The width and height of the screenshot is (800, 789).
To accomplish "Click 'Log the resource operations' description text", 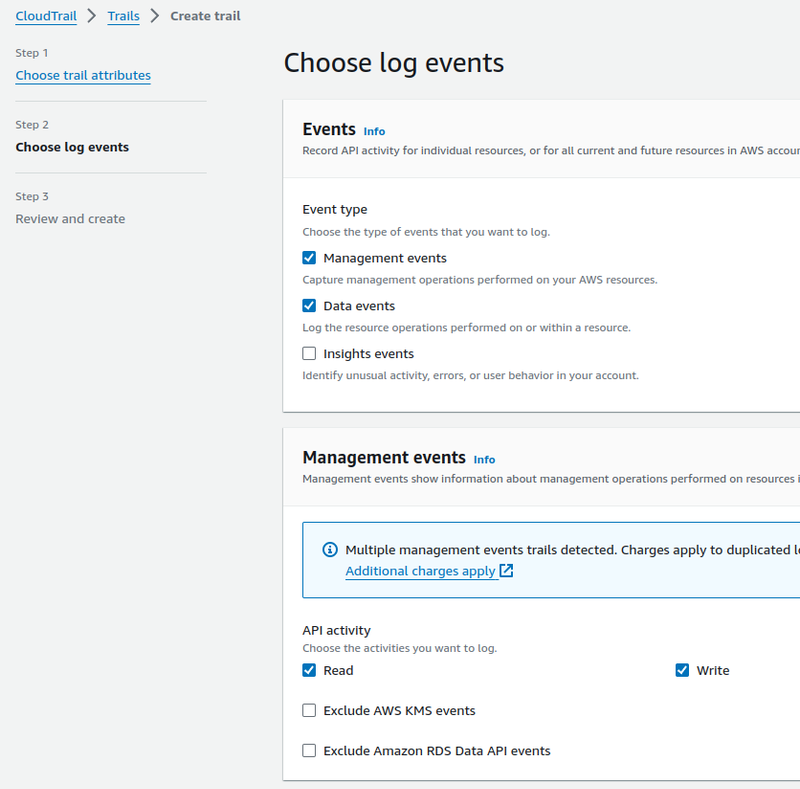I will point(466,328).
